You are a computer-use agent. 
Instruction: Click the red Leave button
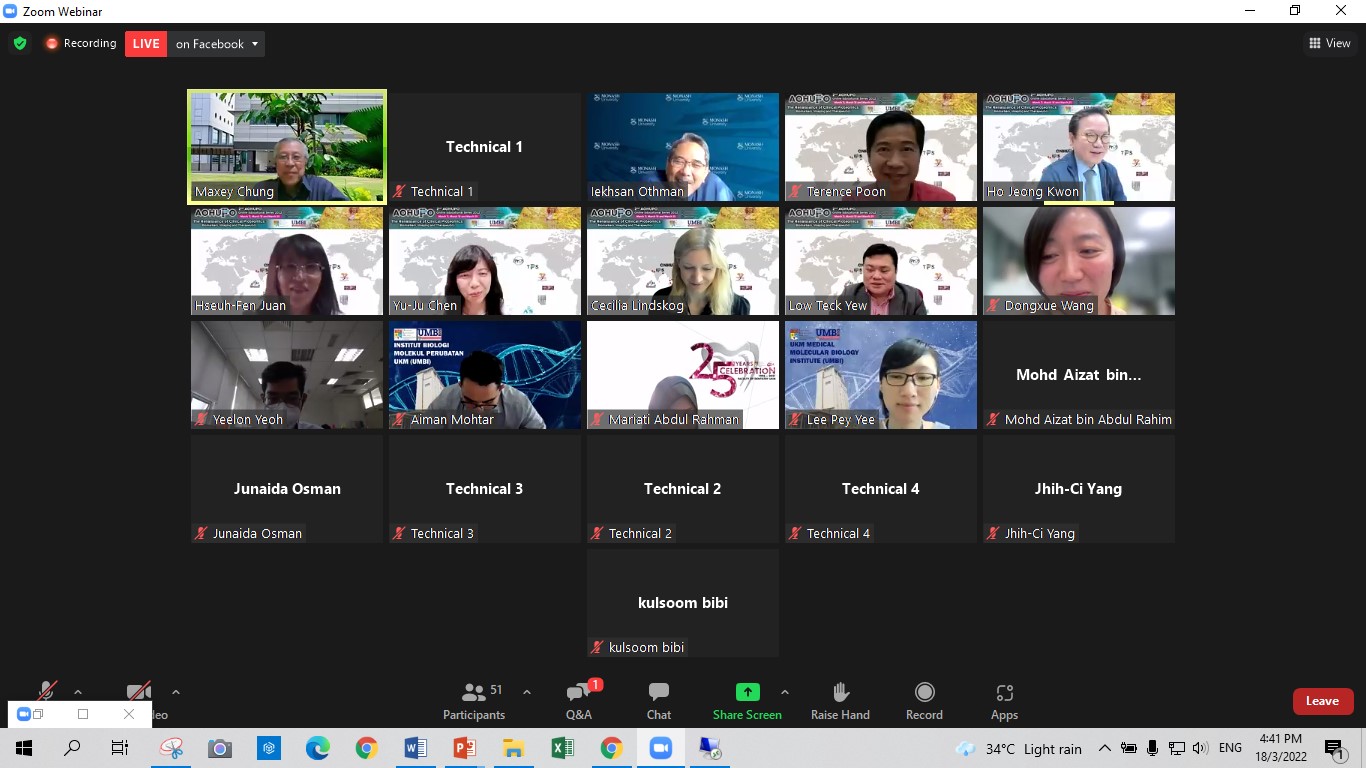[x=1322, y=701]
